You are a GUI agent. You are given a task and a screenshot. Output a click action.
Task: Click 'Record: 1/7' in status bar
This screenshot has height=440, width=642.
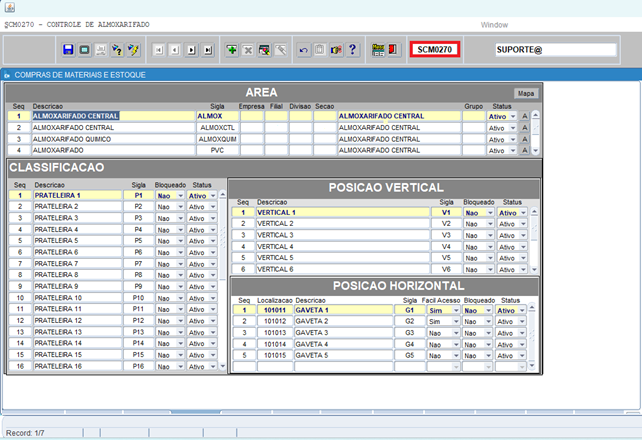click(25, 433)
